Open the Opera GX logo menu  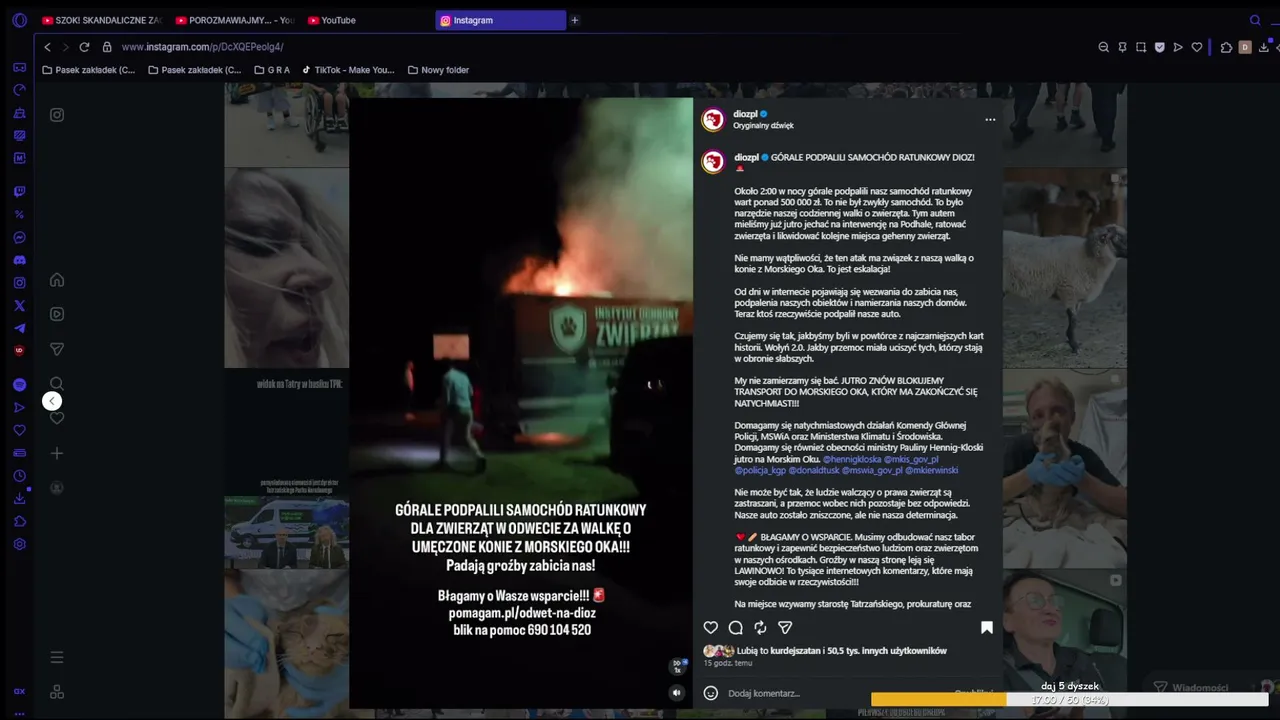[x=19, y=20]
